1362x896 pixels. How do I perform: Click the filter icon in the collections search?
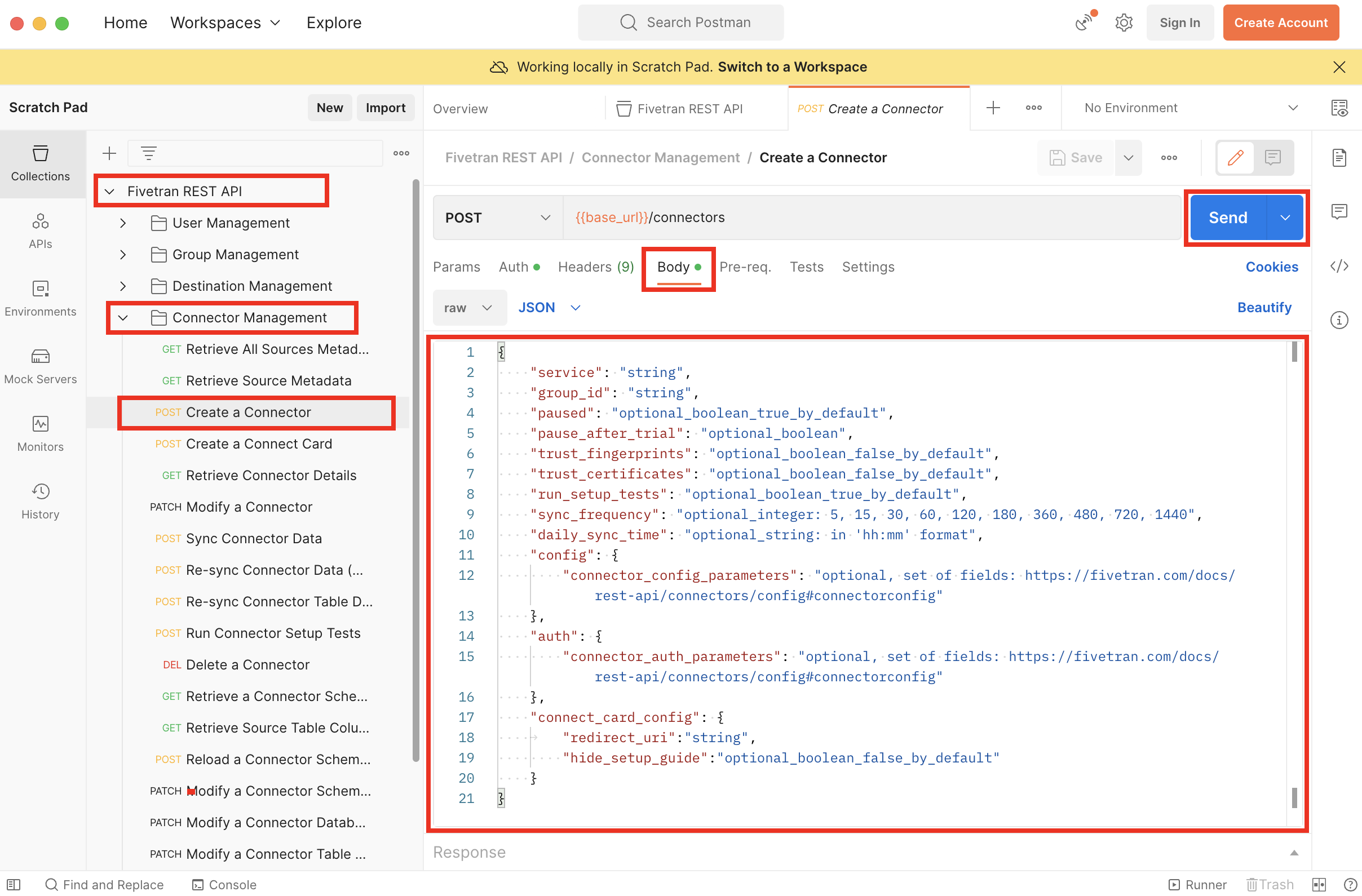[x=149, y=153]
